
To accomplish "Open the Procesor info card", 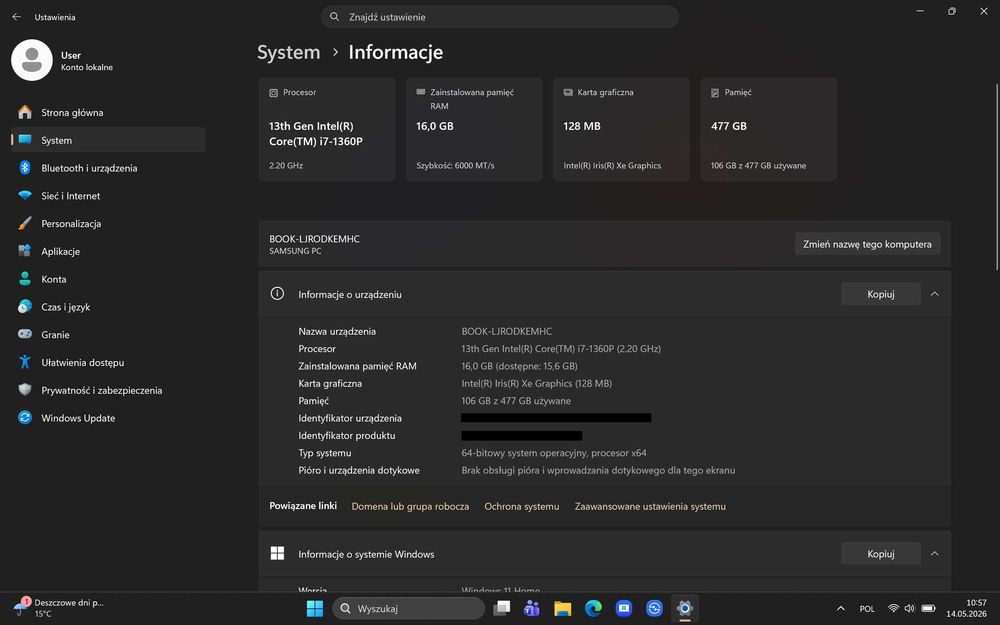I will pyautogui.click(x=327, y=129).
